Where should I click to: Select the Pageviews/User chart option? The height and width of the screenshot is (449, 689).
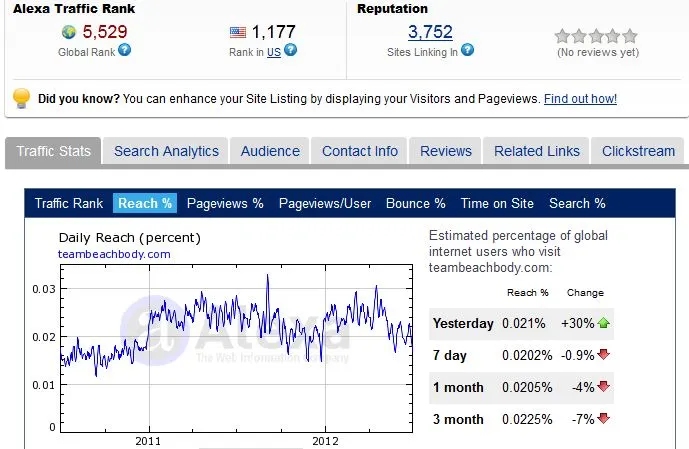325,203
